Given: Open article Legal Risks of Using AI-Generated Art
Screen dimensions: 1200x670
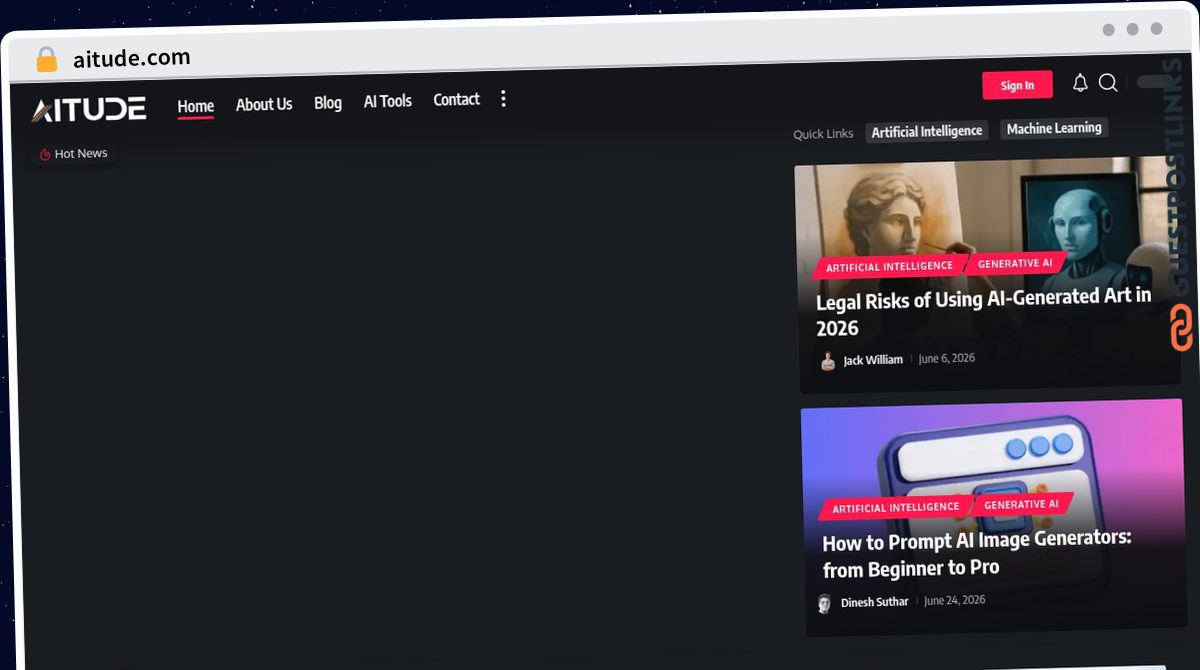Looking at the screenshot, I should click(983, 312).
